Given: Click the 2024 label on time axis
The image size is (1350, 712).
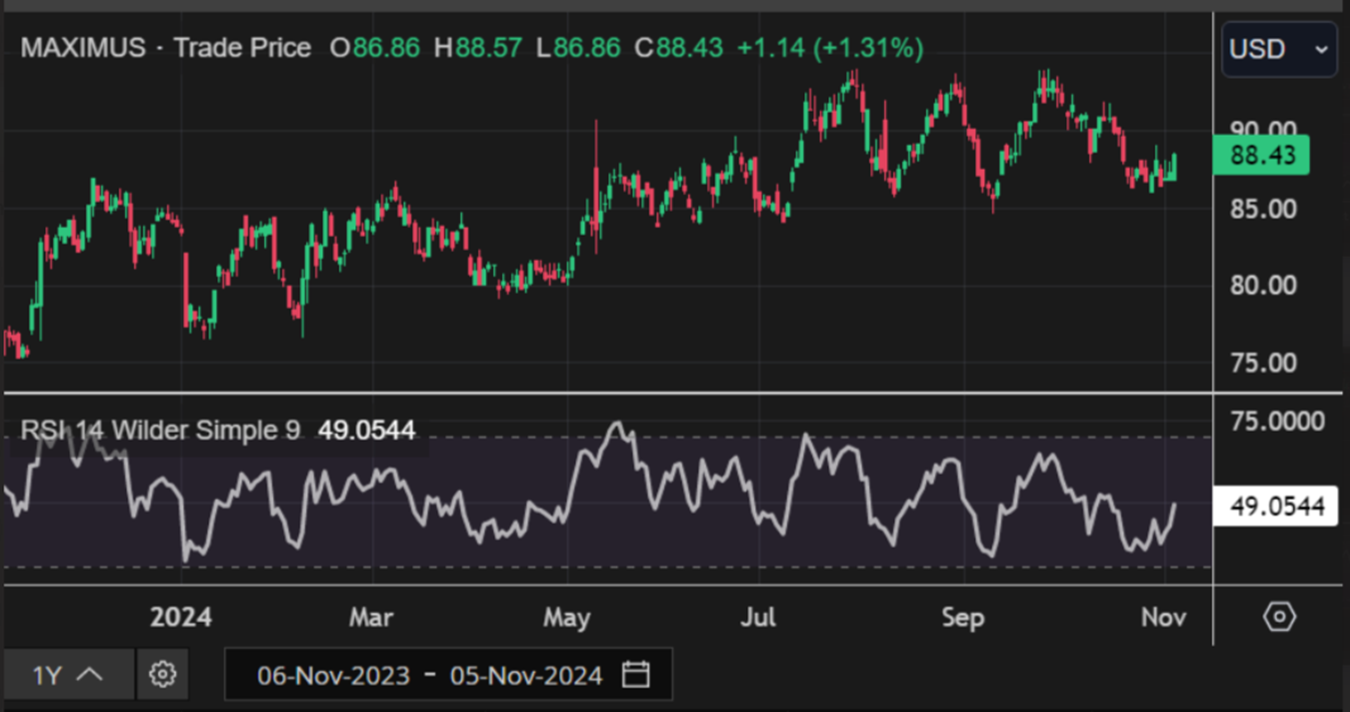Looking at the screenshot, I should 181,618.
